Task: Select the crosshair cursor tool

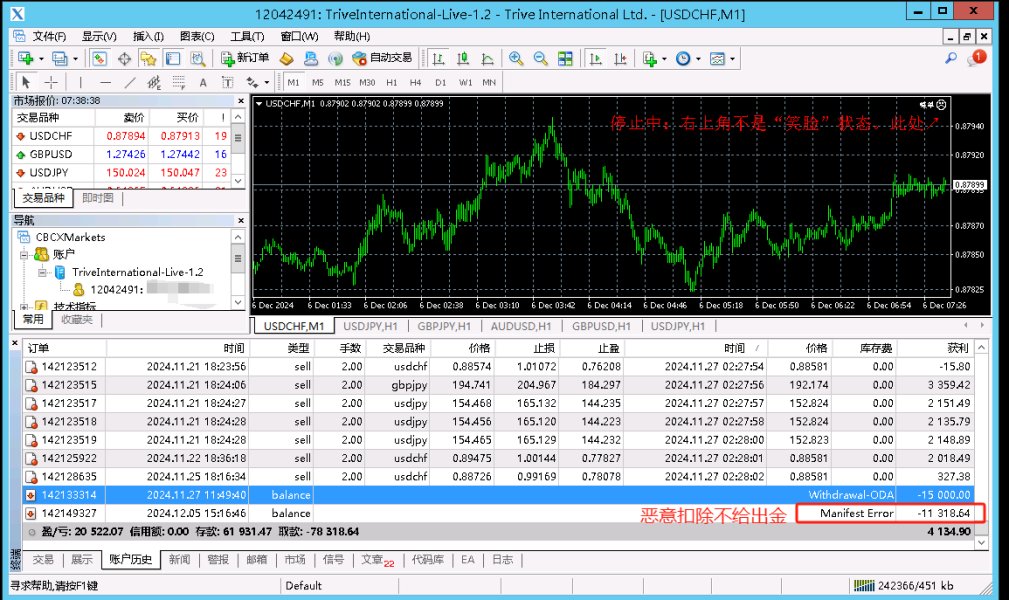Action: click(50, 82)
